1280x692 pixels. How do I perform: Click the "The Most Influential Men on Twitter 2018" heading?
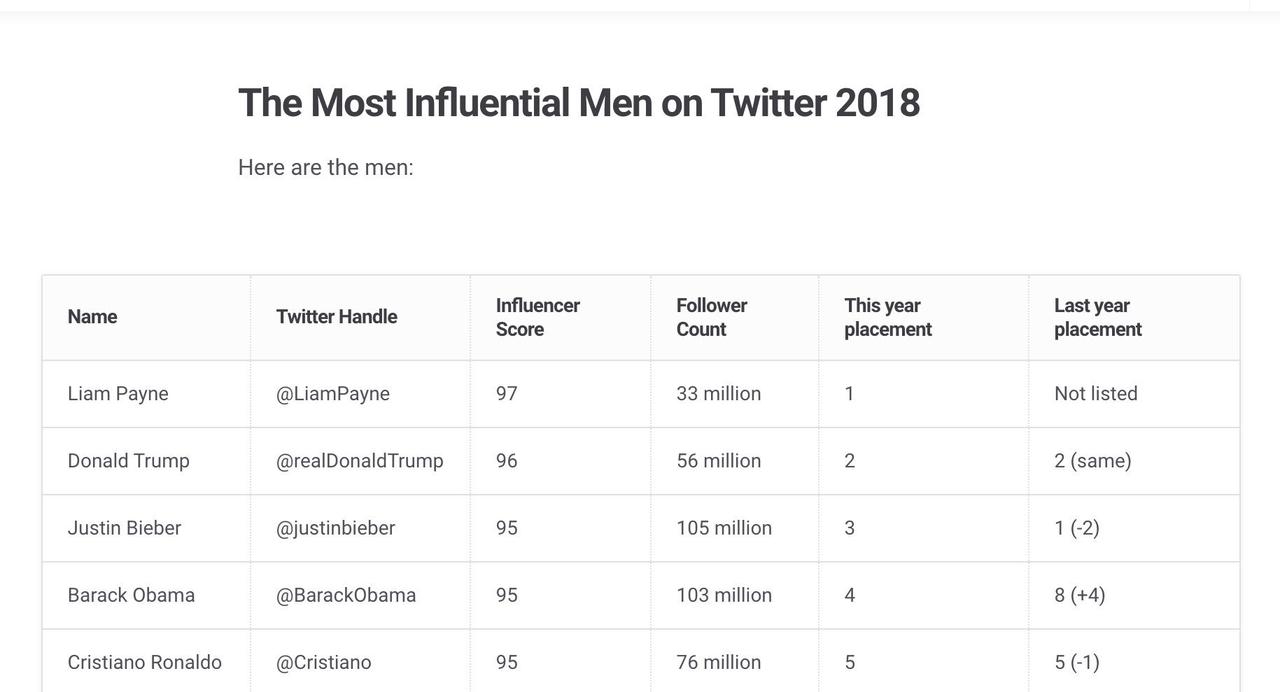click(x=578, y=103)
